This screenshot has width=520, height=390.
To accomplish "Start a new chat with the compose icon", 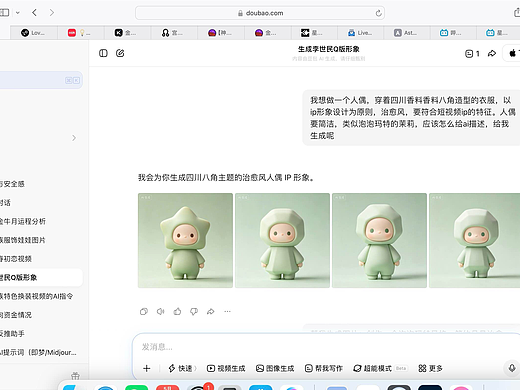I will 120,53.
